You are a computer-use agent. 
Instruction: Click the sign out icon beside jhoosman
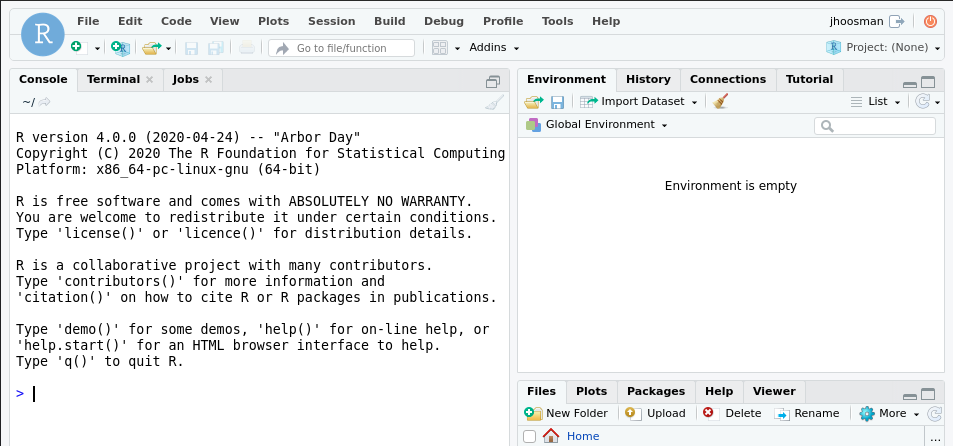click(896, 21)
